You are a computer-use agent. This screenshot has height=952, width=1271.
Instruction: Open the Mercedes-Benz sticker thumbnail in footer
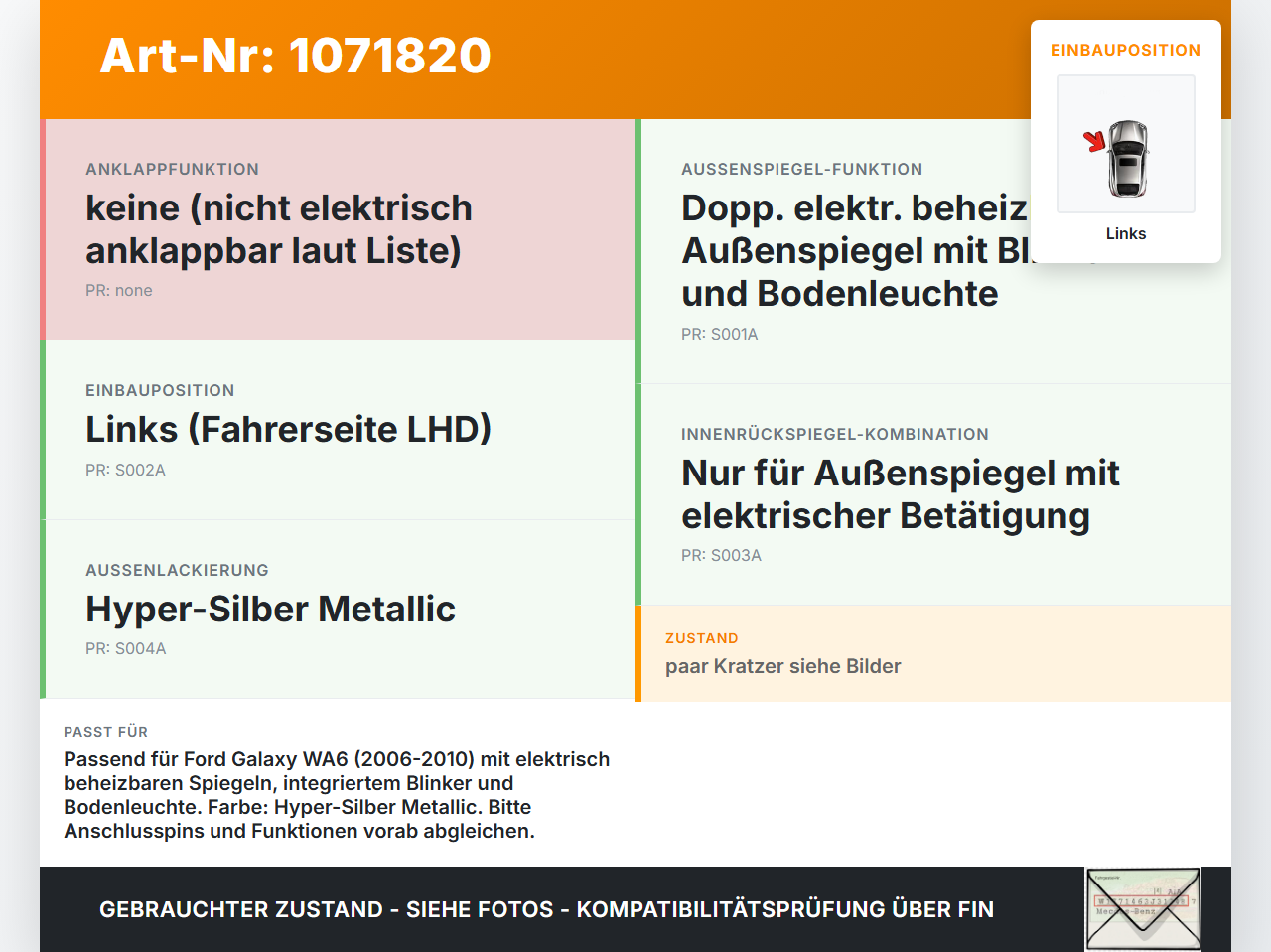click(1143, 909)
